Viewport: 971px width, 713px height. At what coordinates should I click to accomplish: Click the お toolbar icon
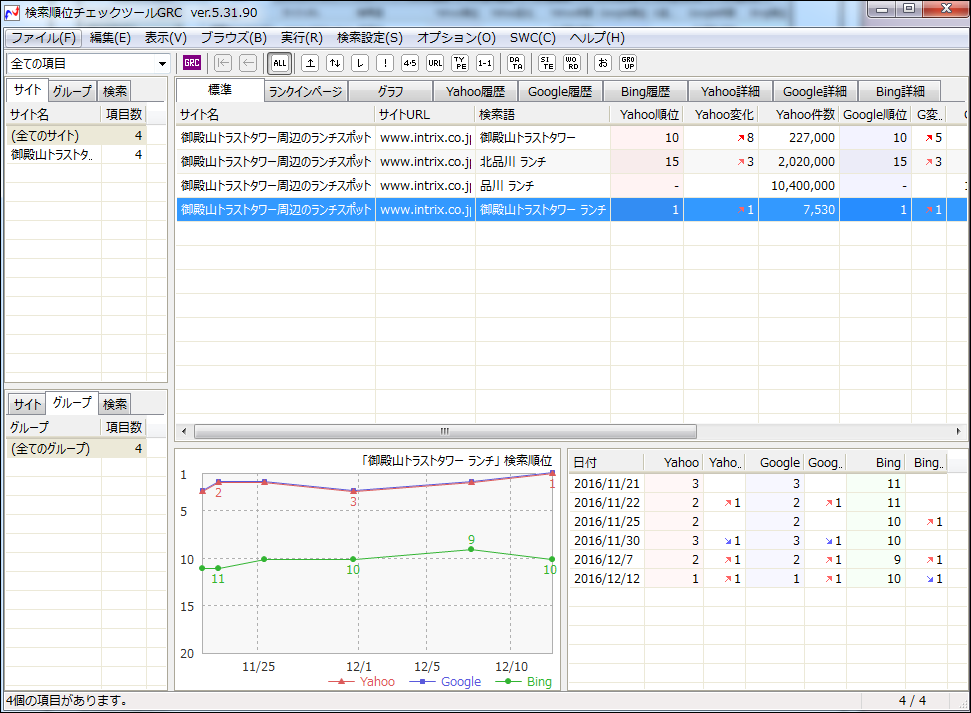pyautogui.click(x=603, y=63)
